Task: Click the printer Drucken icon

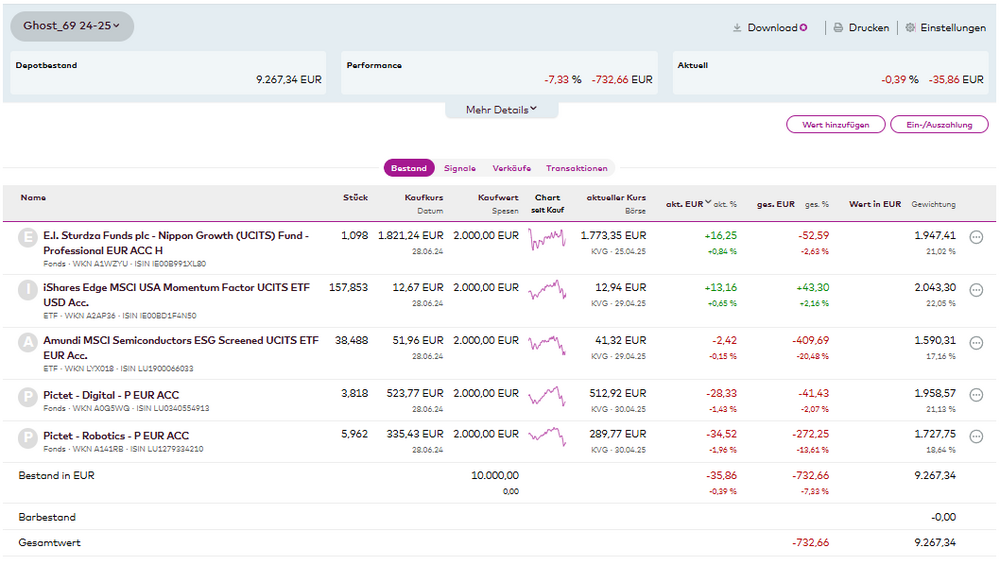Action: 838,28
